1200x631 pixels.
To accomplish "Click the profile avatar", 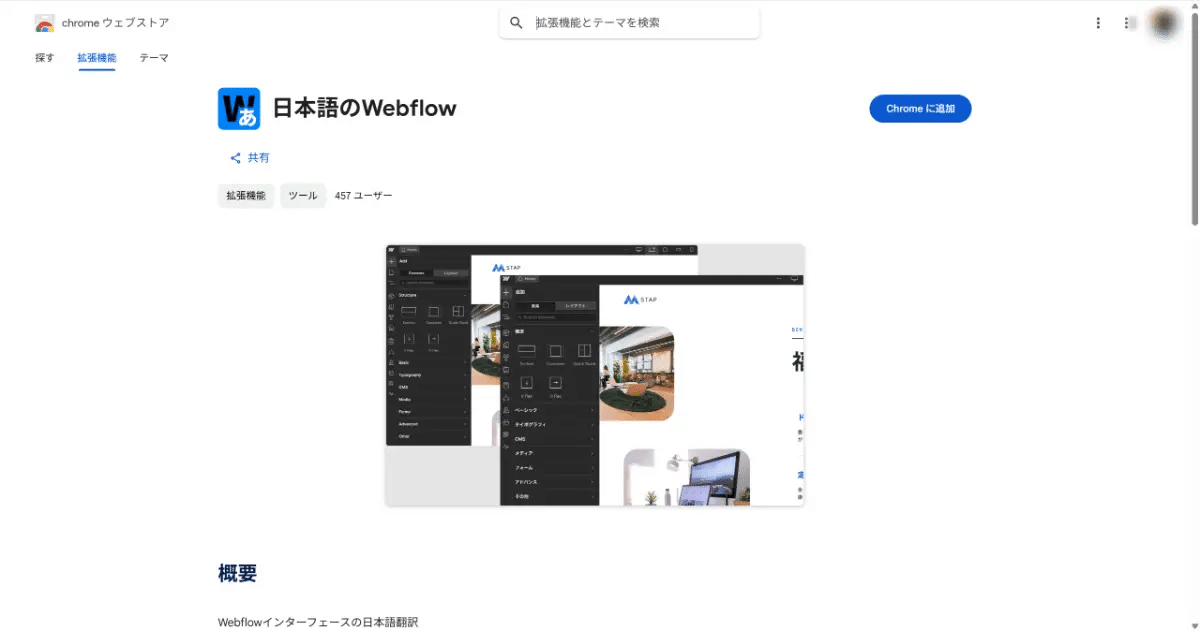I will [1165, 22].
